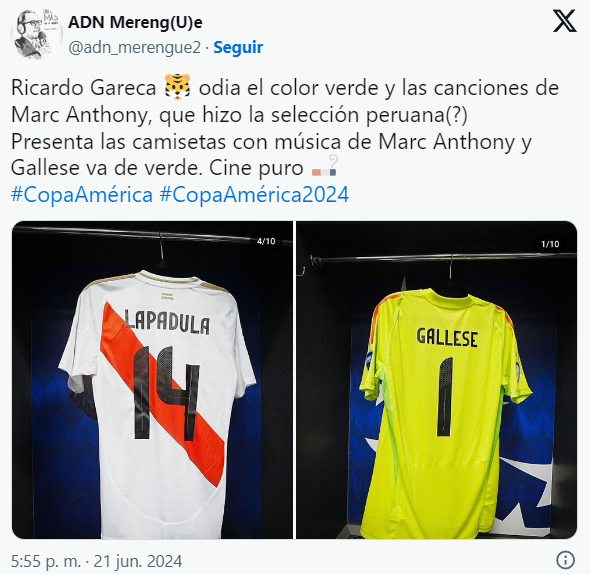590x574 pixels.
Task: Open the ADN Mereng(U)e display name
Action: pos(135,23)
